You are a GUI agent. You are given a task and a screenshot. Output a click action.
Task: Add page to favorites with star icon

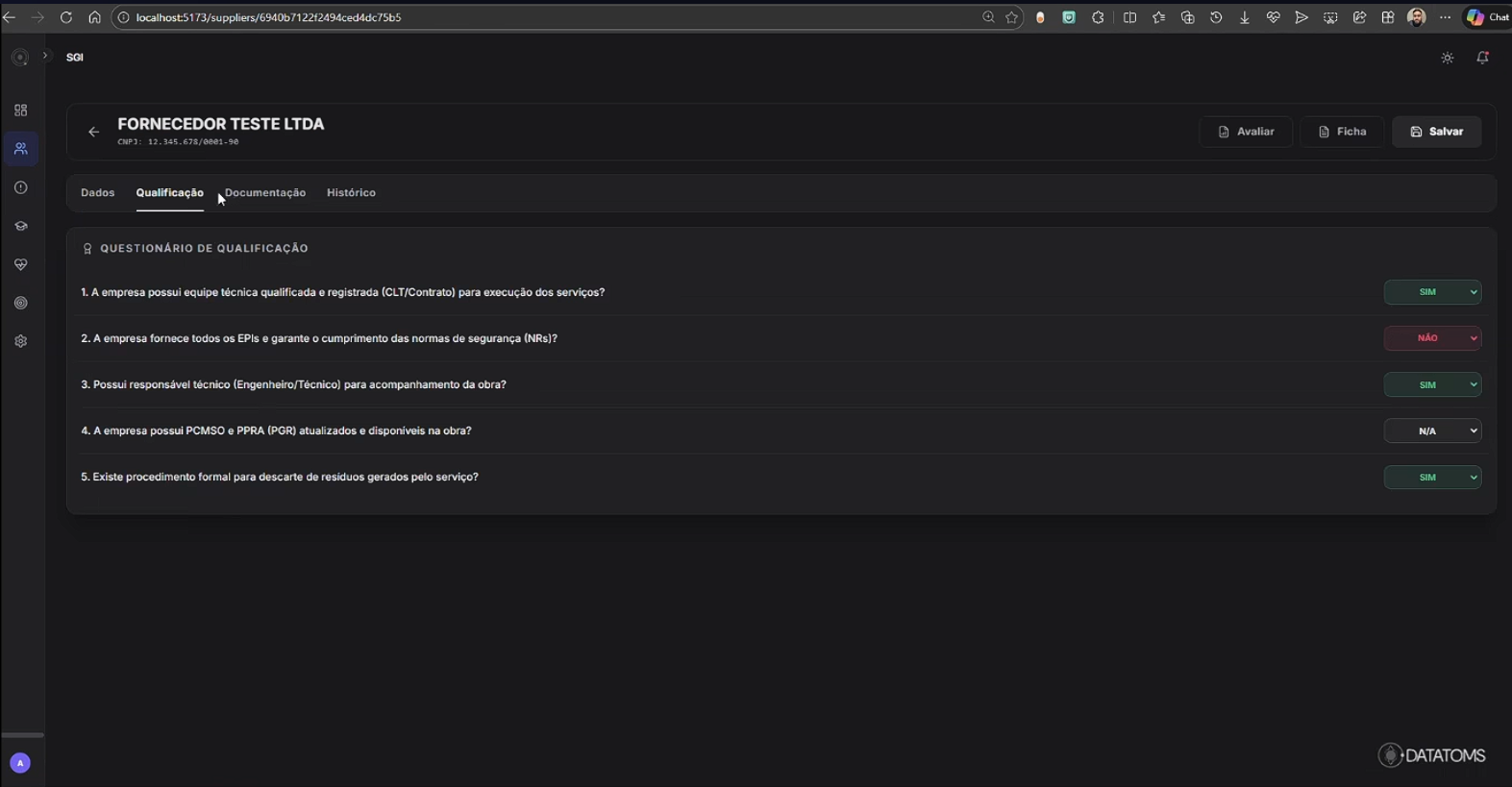(1012, 17)
